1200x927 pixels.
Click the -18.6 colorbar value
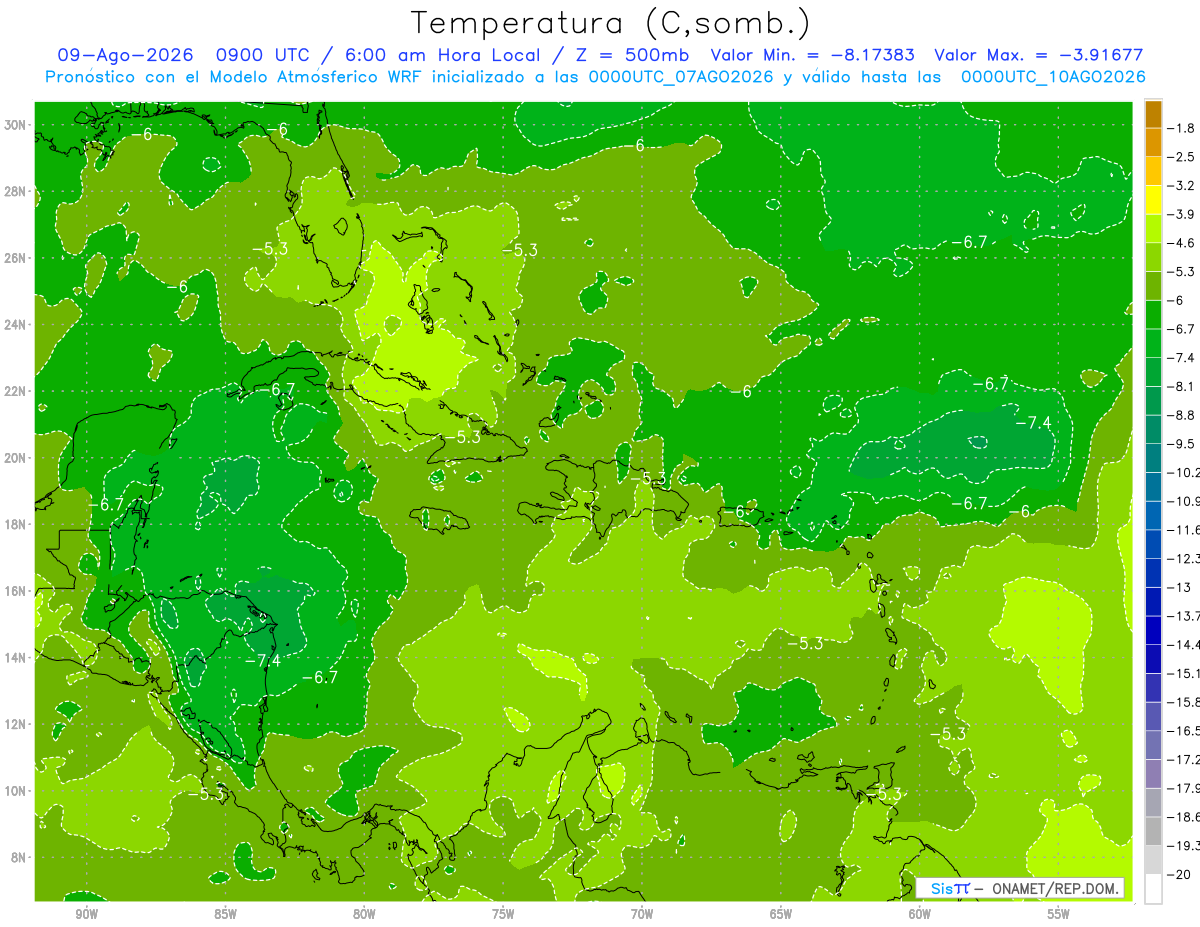pyautogui.click(x=1184, y=817)
